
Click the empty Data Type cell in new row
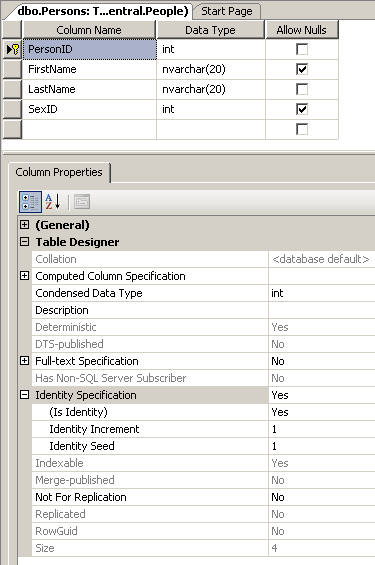(x=211, y=129)
